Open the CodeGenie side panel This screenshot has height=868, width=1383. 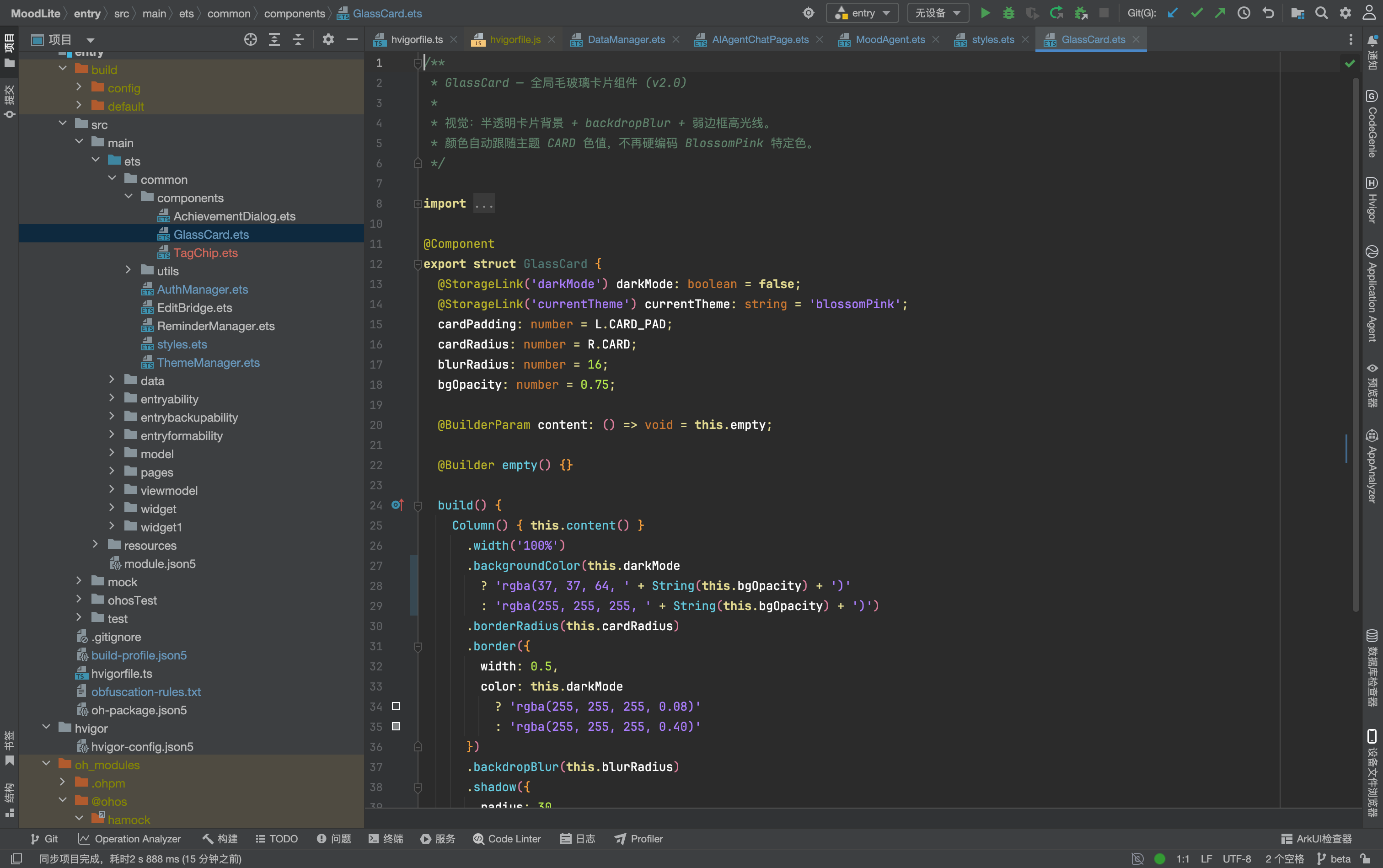[1372, 123]
